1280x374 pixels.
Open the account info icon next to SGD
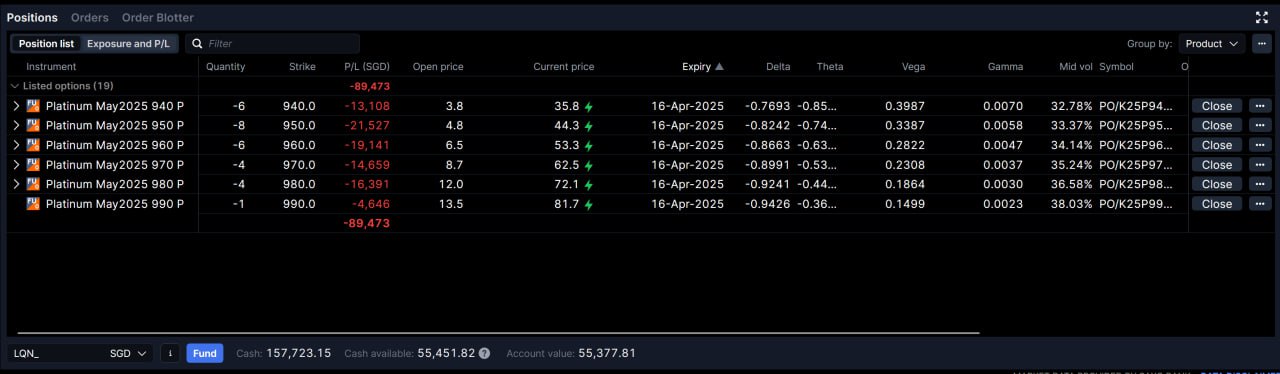click(170, 353)
